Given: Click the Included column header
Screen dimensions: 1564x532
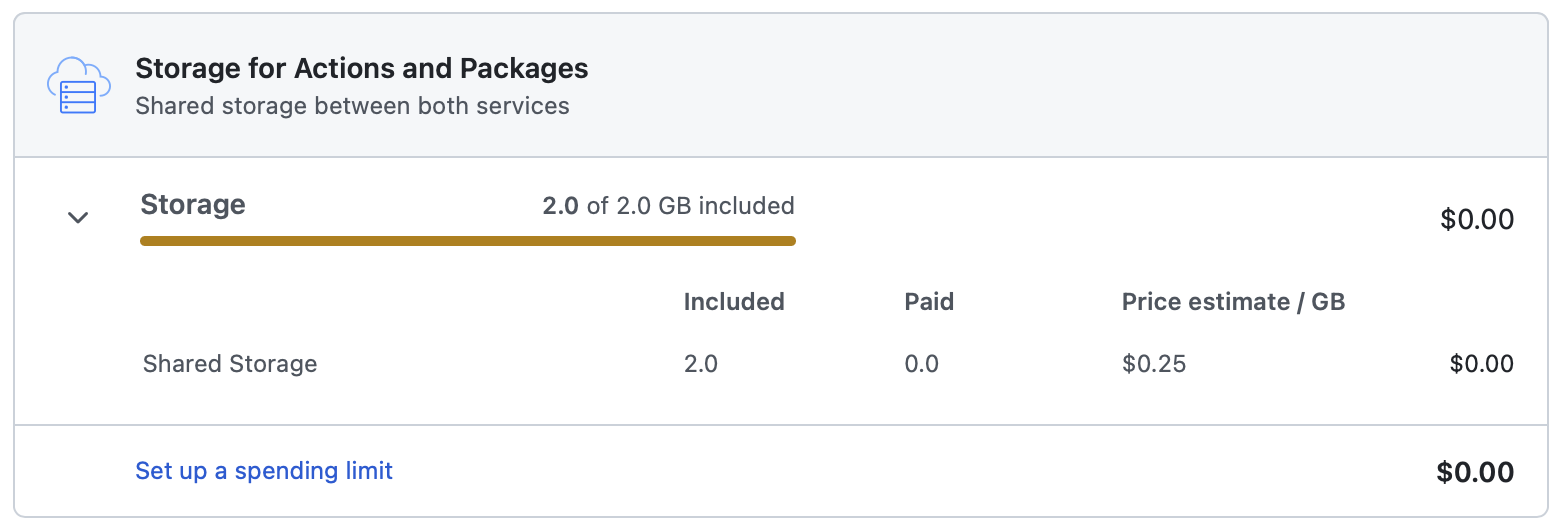Looking at the screenshot, I should pyautogui.click(x=734, y=301).
